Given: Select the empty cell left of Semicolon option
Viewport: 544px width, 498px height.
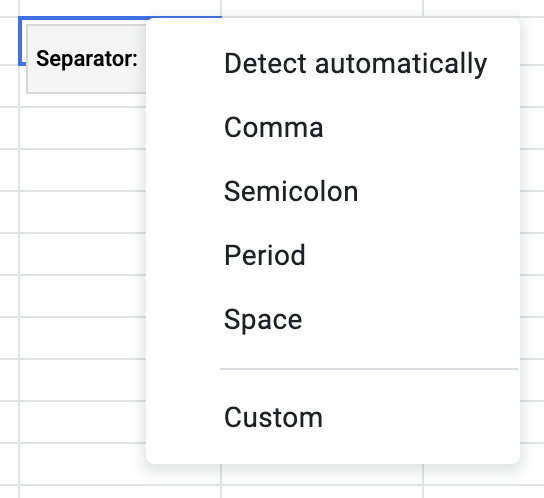Looking at the screenshot, I should click(83, 212).
